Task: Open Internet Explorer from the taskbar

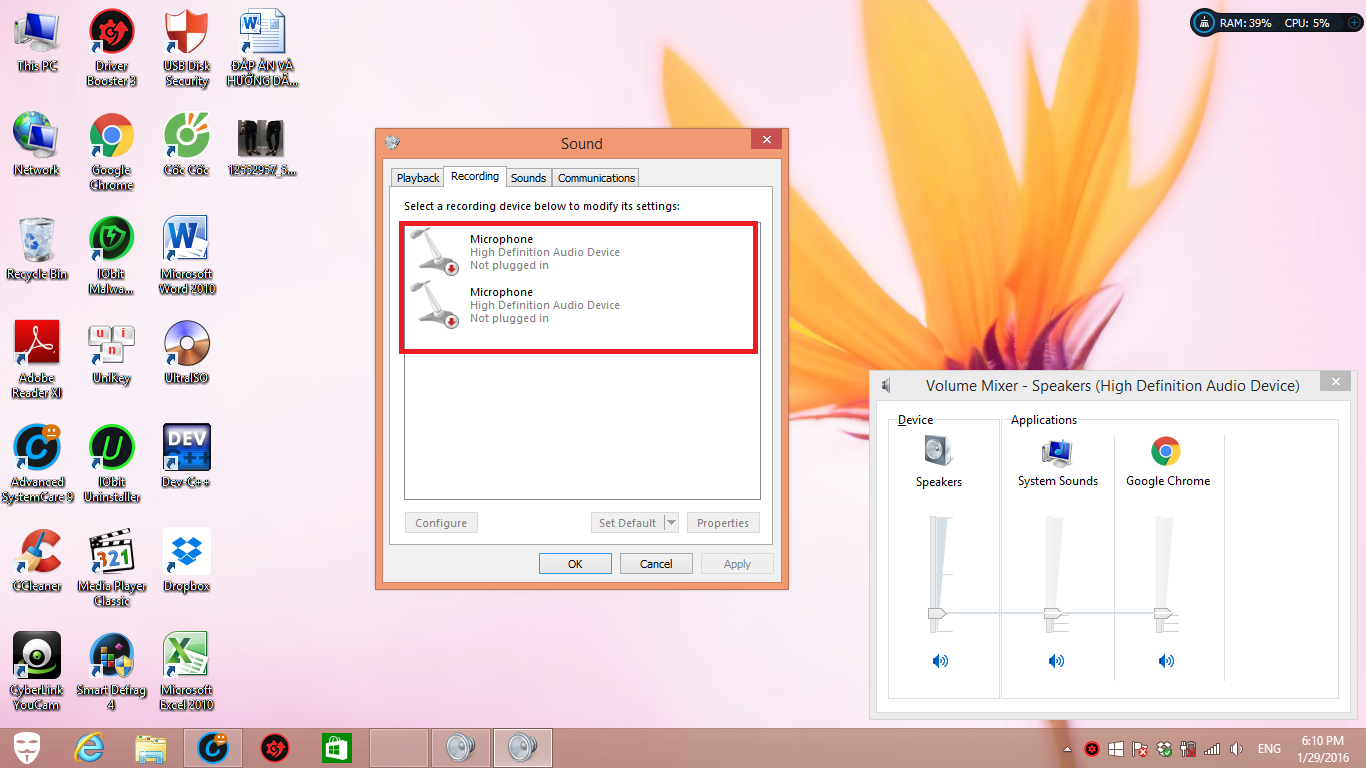Action: [88, 747]
